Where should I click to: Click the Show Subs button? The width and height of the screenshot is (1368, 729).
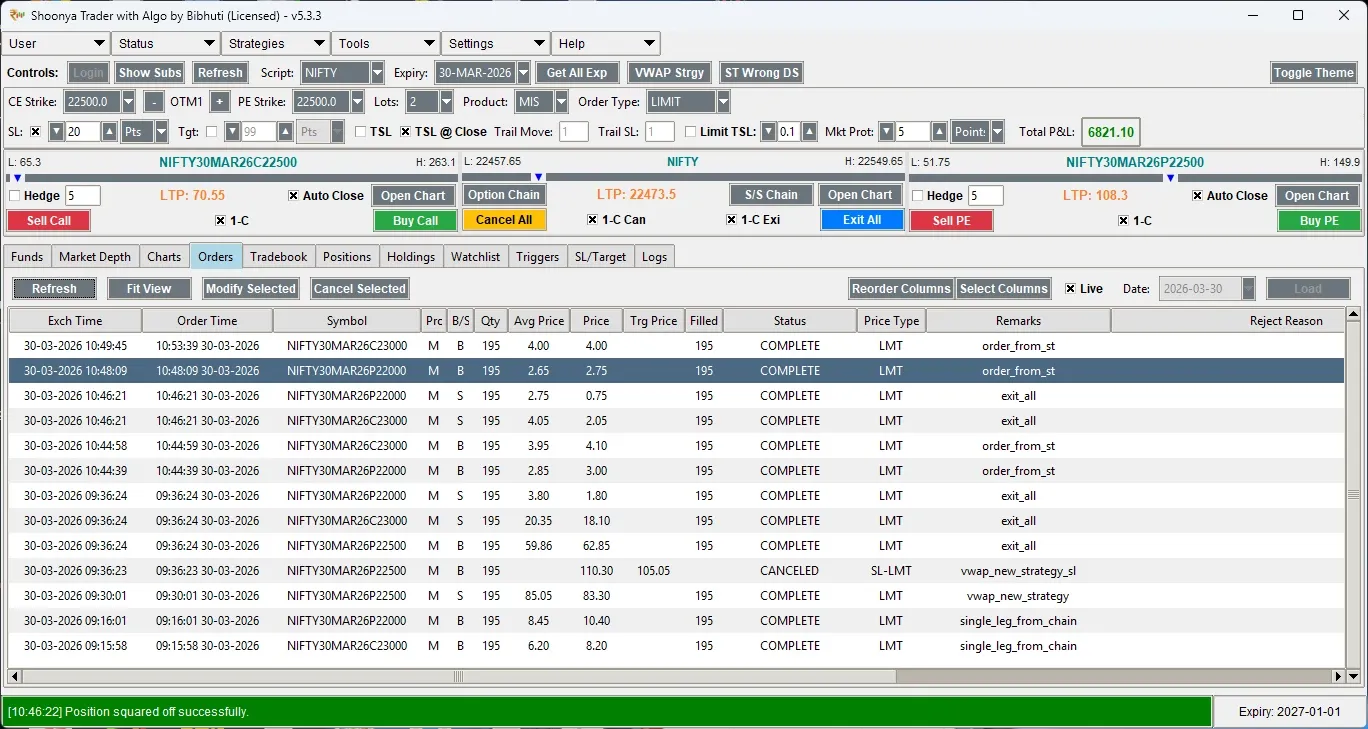coord(150,73)
